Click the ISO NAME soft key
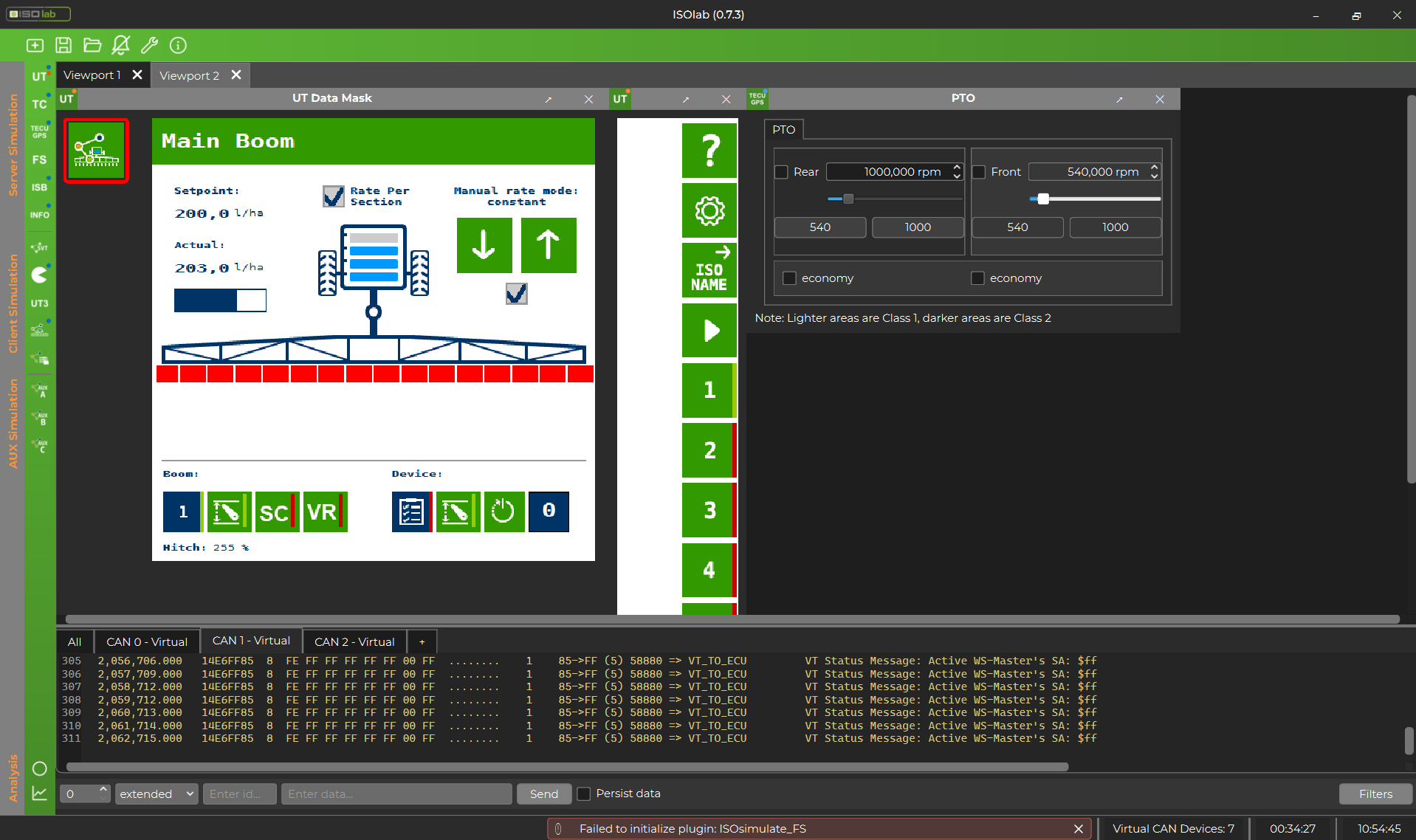The height and width of the screenshot is (840, 1416). click(x=709, y=270)
